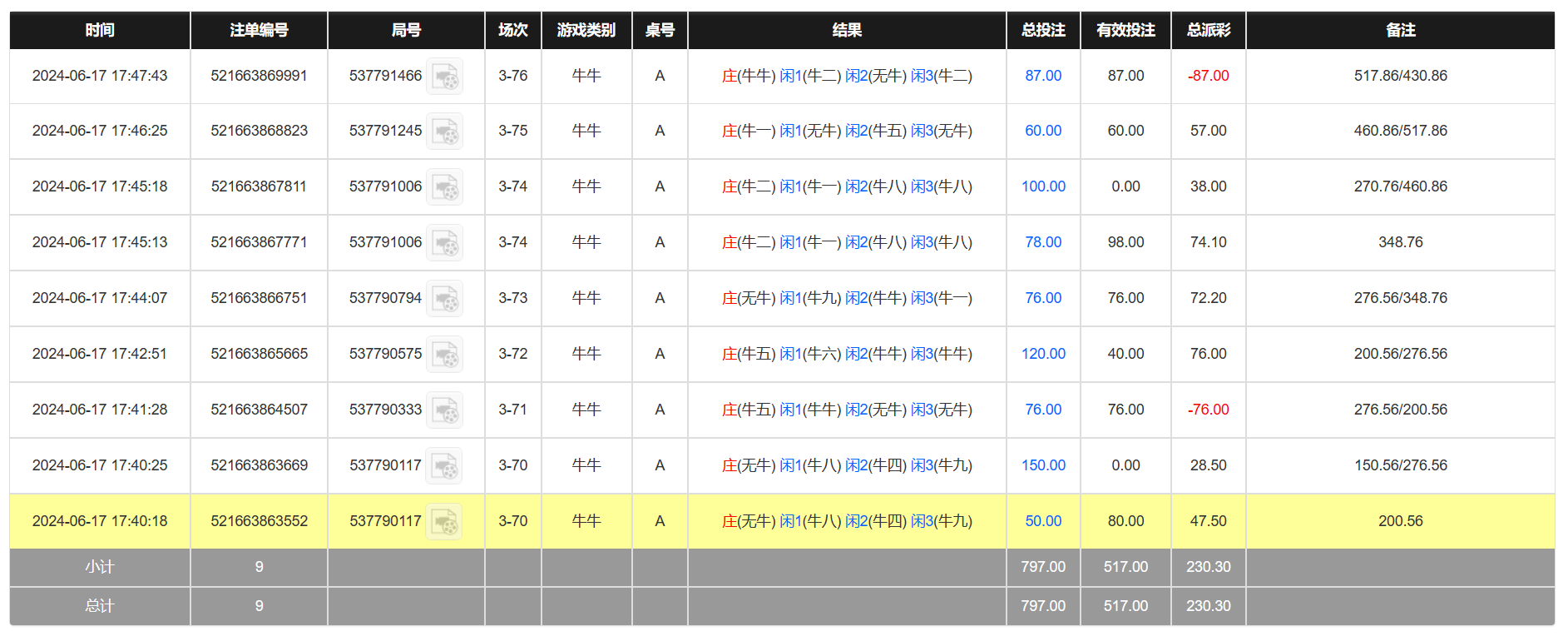
Task: Open the blue 60.00 total bet link
Action: (x=1042, y=131)
